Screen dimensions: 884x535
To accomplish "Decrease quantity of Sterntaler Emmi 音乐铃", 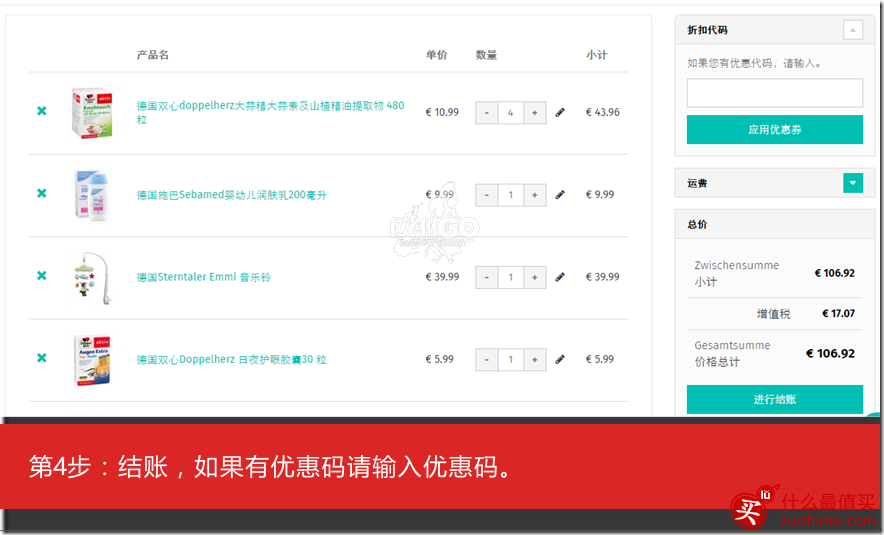I will tap(487, 277).
